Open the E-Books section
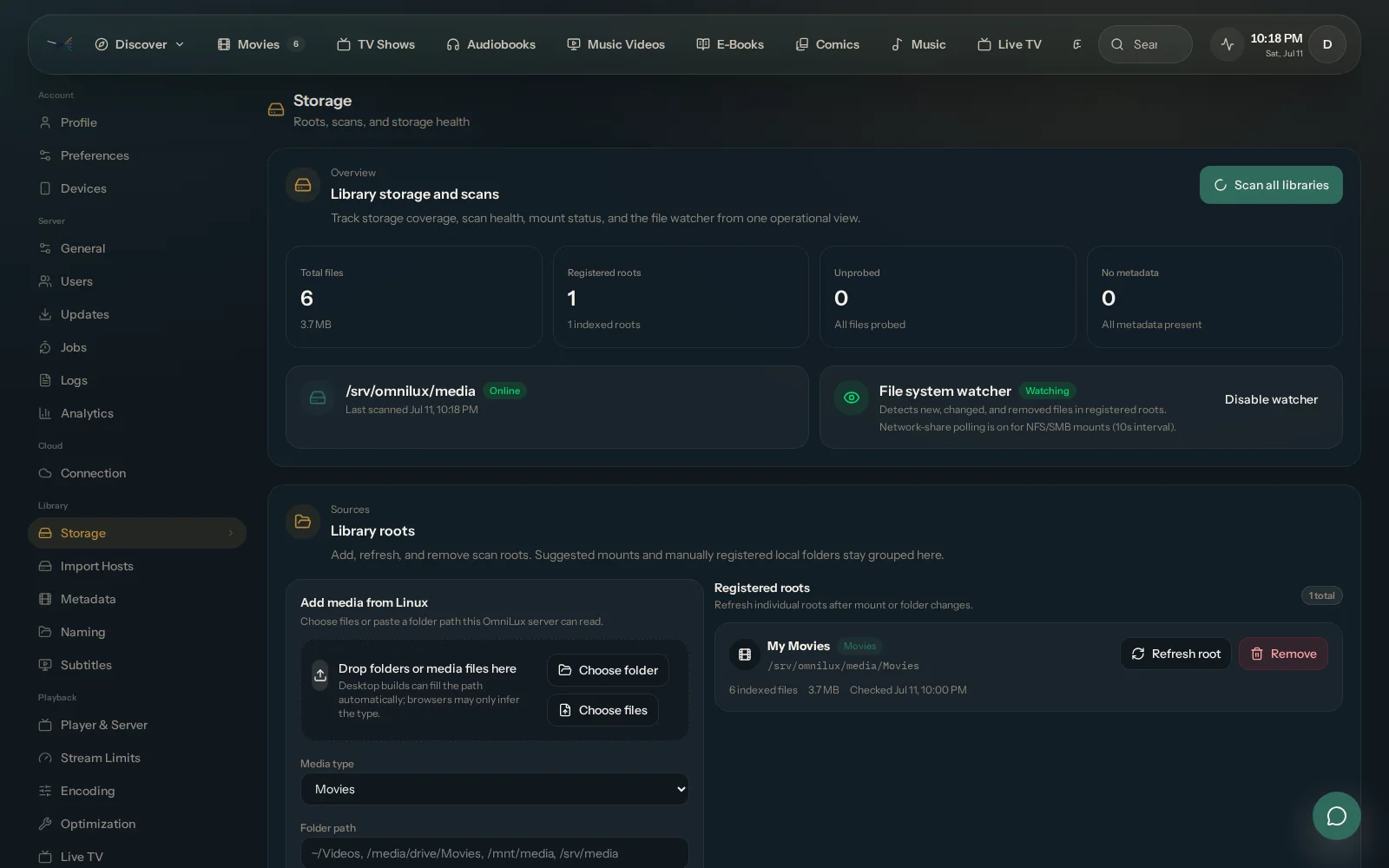 730,44
